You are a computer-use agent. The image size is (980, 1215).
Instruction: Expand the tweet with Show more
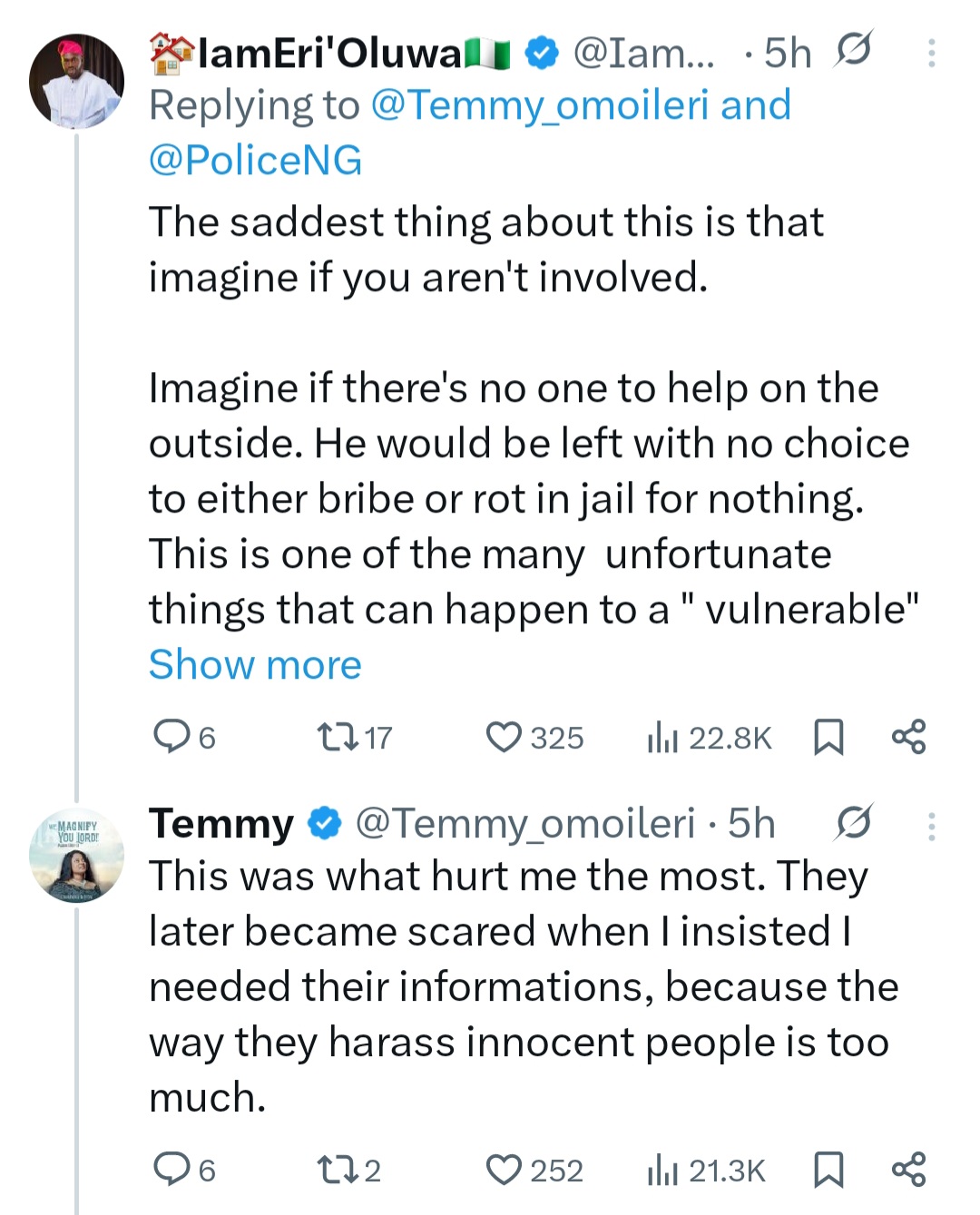click(255, 664)
